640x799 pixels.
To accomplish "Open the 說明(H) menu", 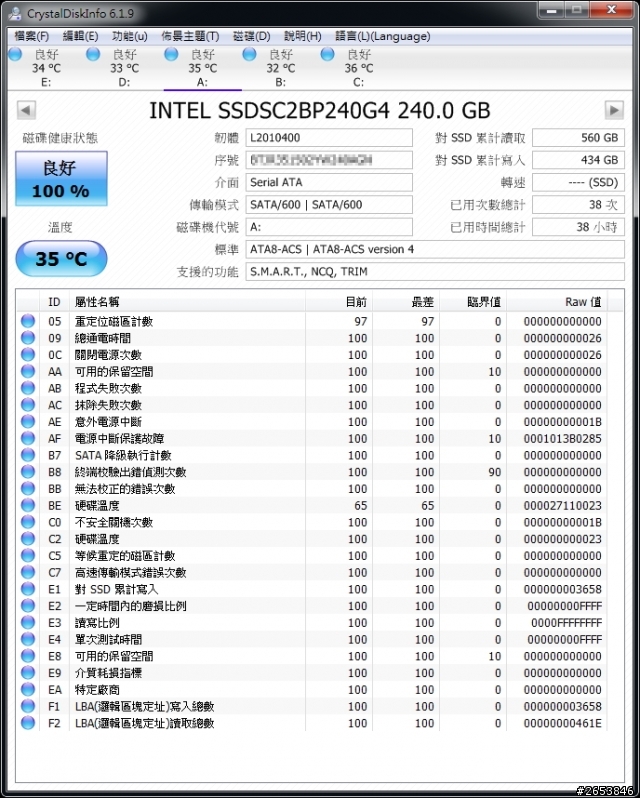I will (303, 36).
